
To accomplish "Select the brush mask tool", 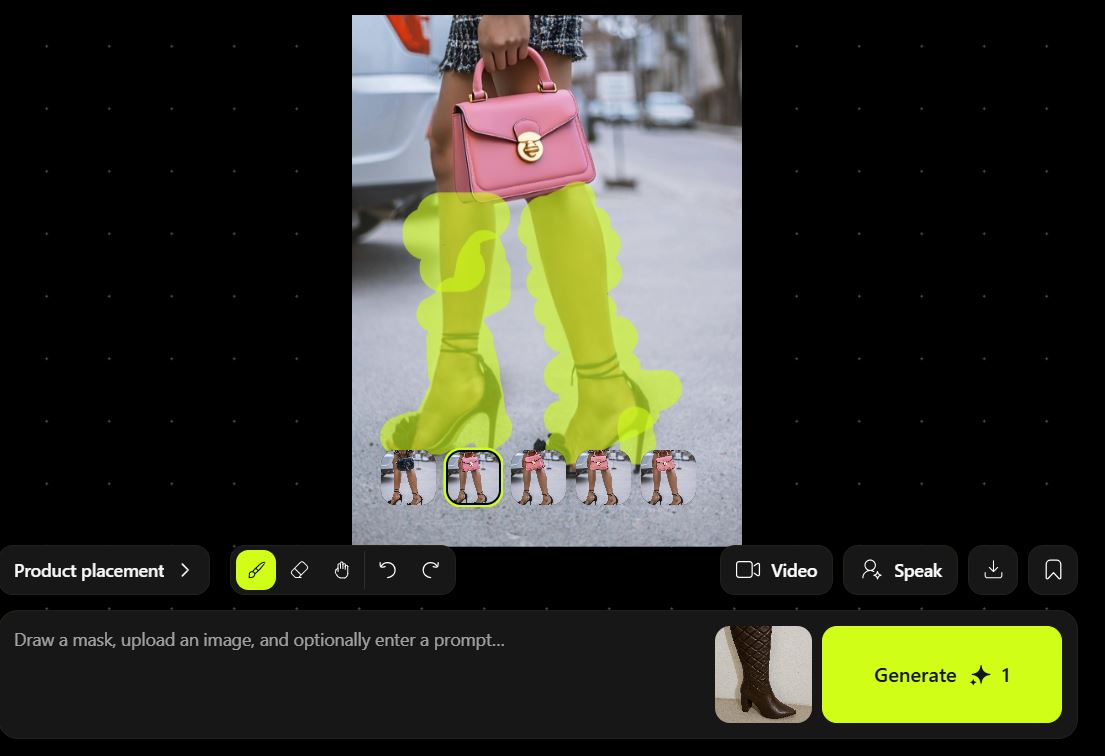I will point(256,570).
